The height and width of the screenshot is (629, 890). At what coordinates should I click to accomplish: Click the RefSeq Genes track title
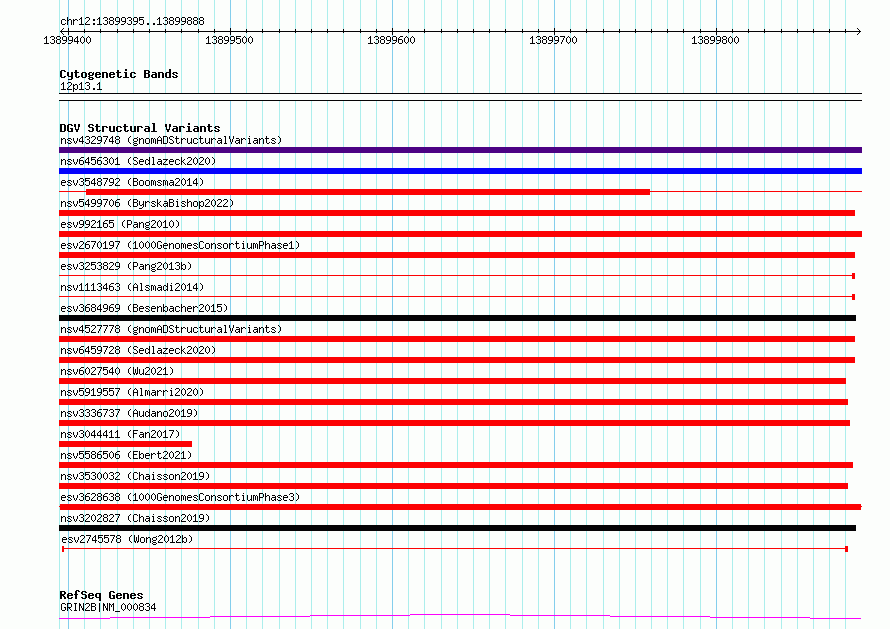[101, 595]
